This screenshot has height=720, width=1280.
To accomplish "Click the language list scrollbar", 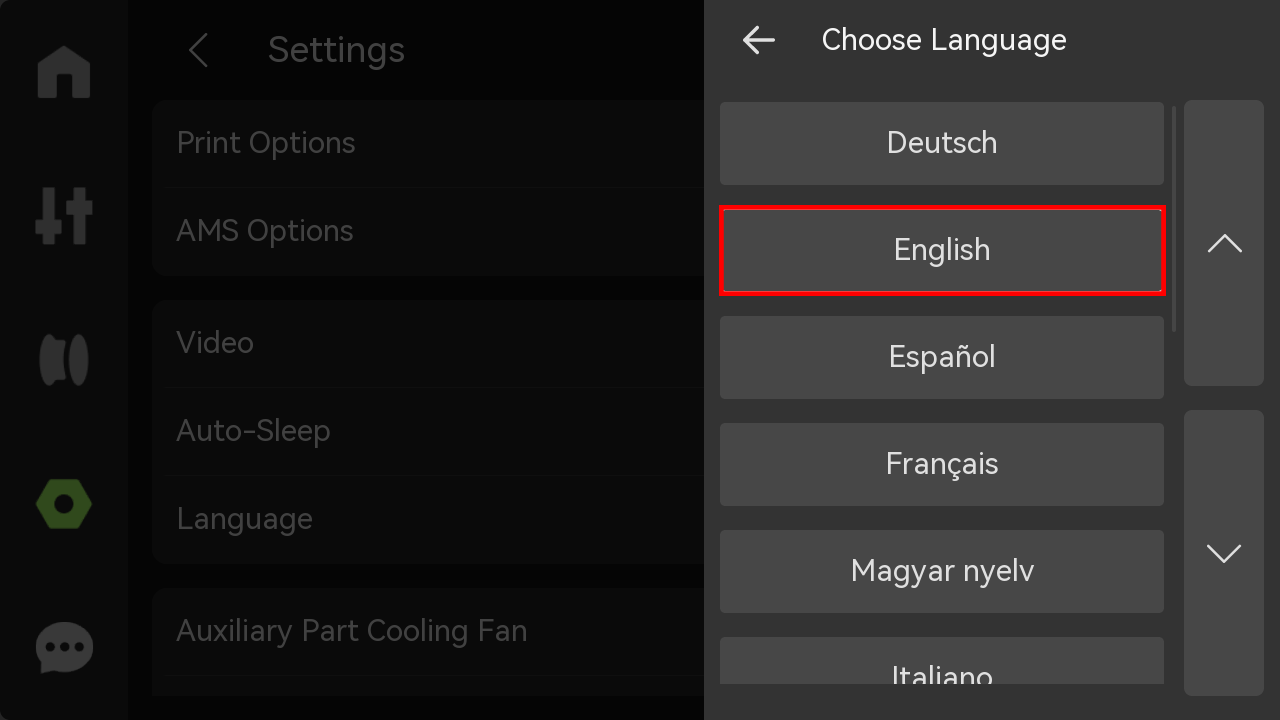I will coord(1173,220).
